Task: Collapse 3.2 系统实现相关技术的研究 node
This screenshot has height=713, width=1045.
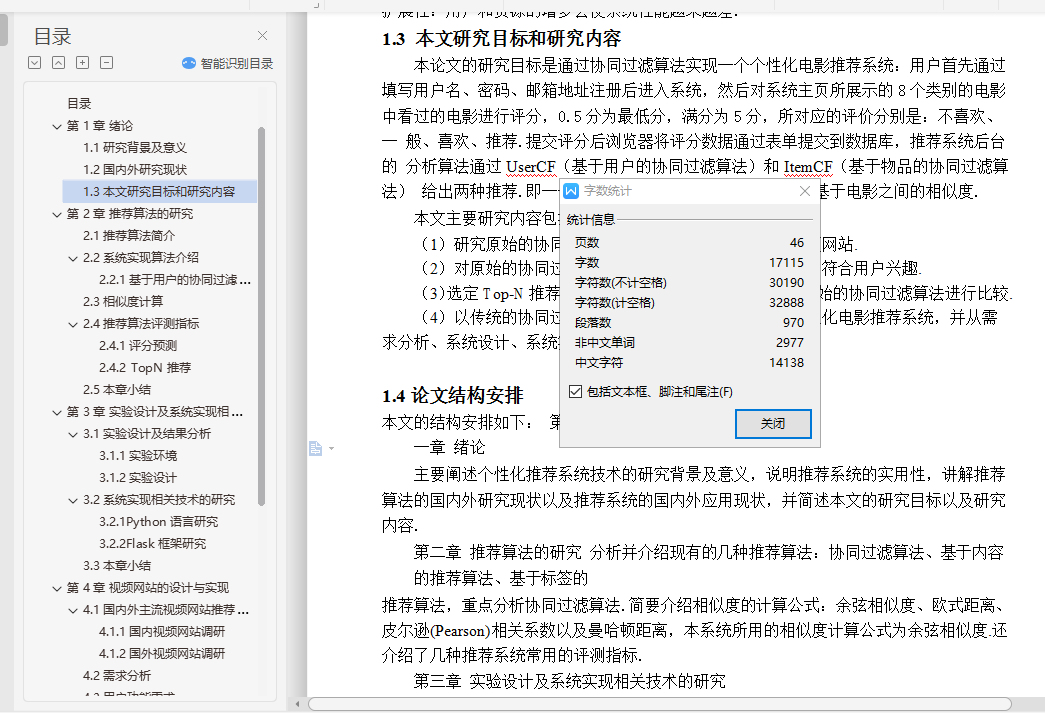Action: coord(73,500)
